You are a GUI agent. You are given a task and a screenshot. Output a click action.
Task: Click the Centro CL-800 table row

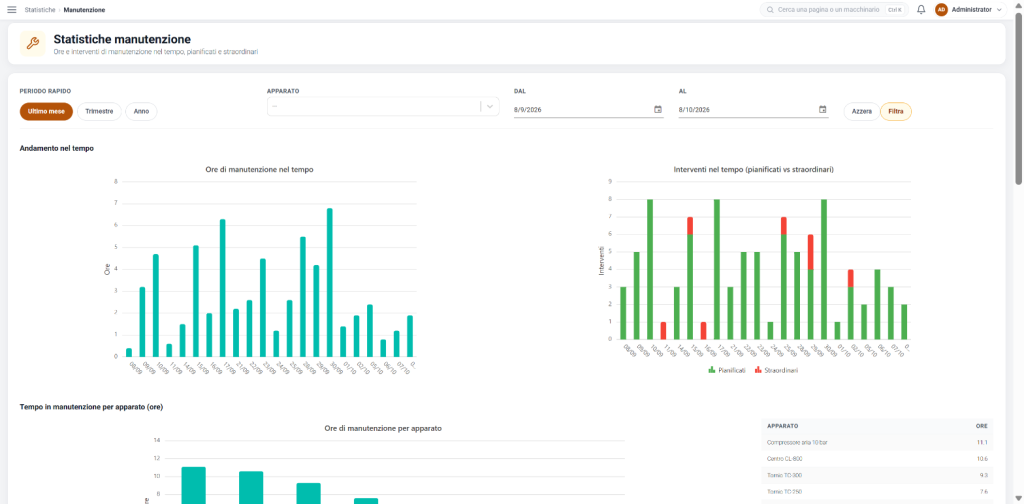[x=877, y=459]
